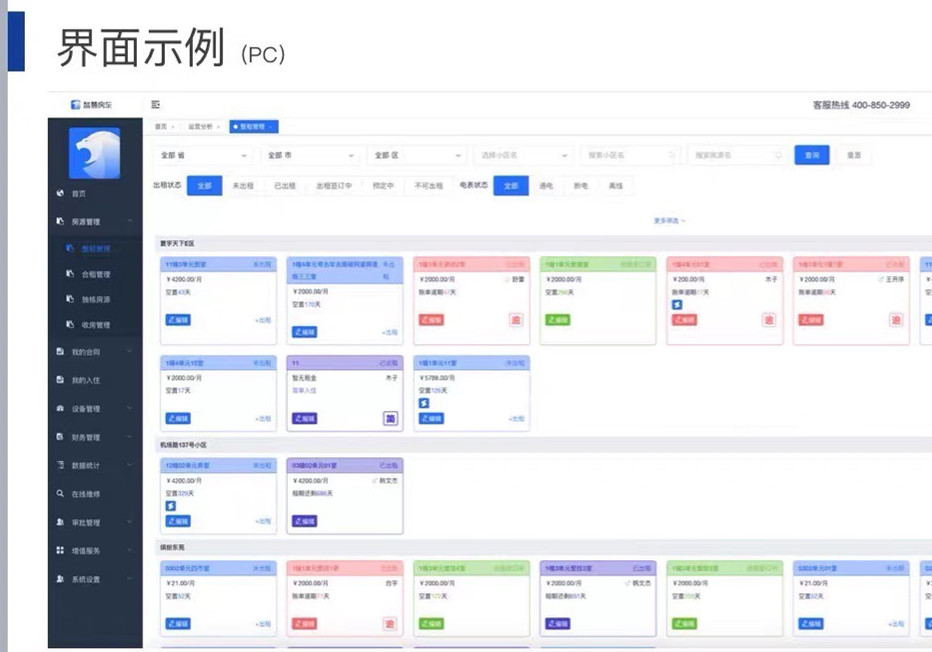
Task: Select 未出租 rental status filter
Action: coord(243,185)
